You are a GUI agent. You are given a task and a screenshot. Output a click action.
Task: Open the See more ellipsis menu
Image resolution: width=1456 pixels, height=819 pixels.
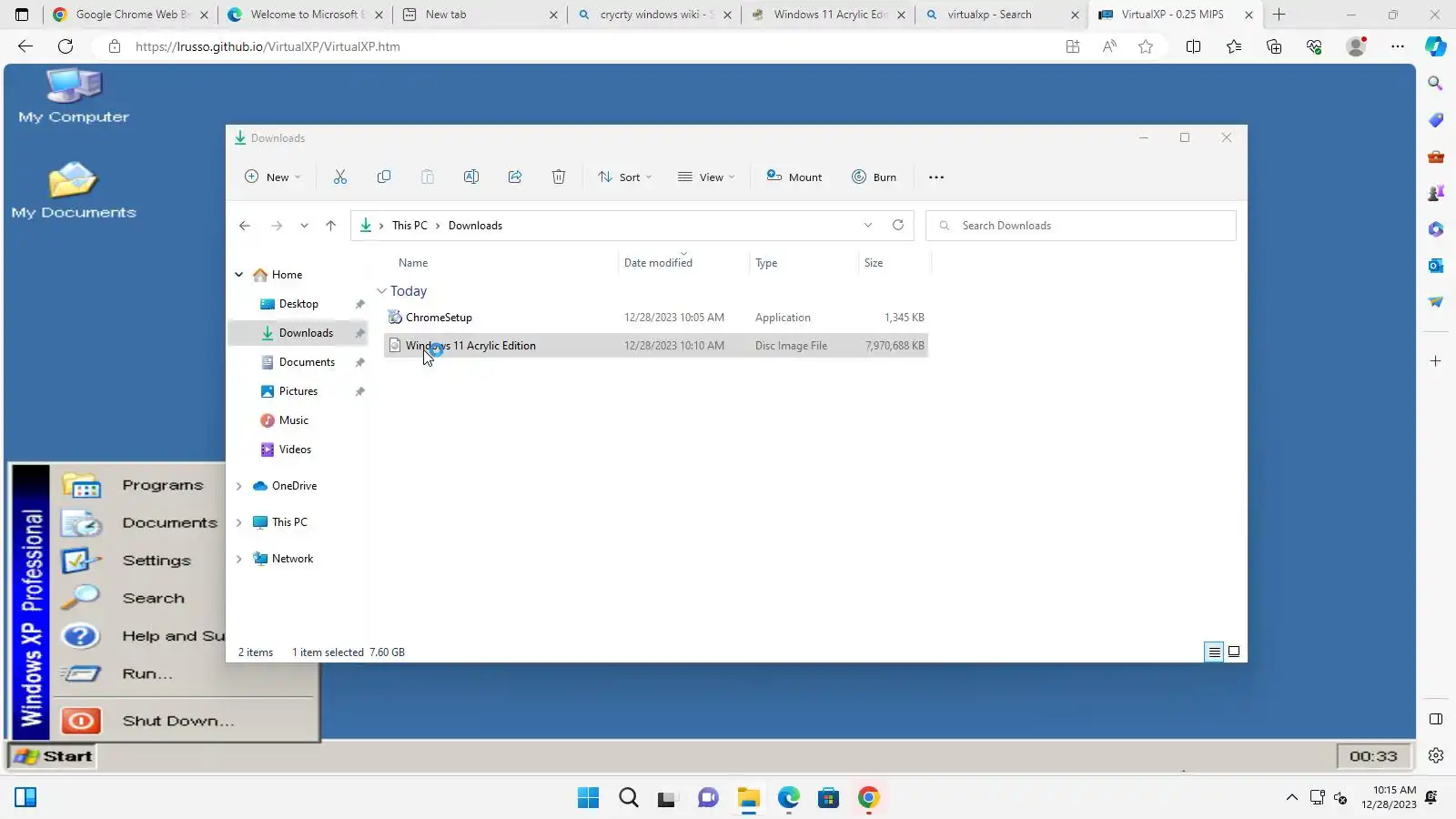tap(936, 177)
